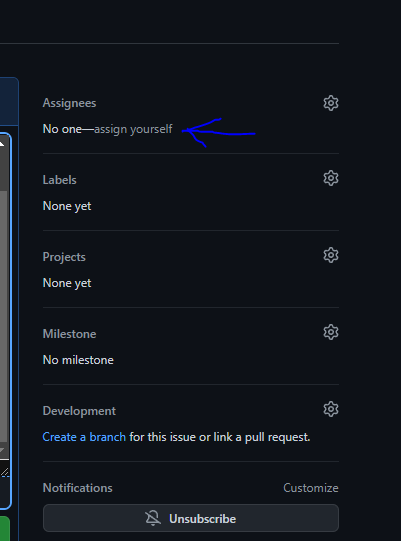This screenshot has width=401, height=541.
Task: Expand the Development section heading
Action: 79,411
